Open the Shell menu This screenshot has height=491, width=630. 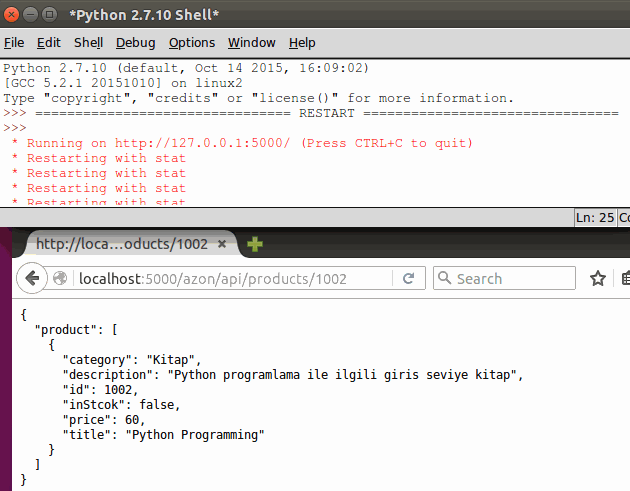click(x=88, y=43)
